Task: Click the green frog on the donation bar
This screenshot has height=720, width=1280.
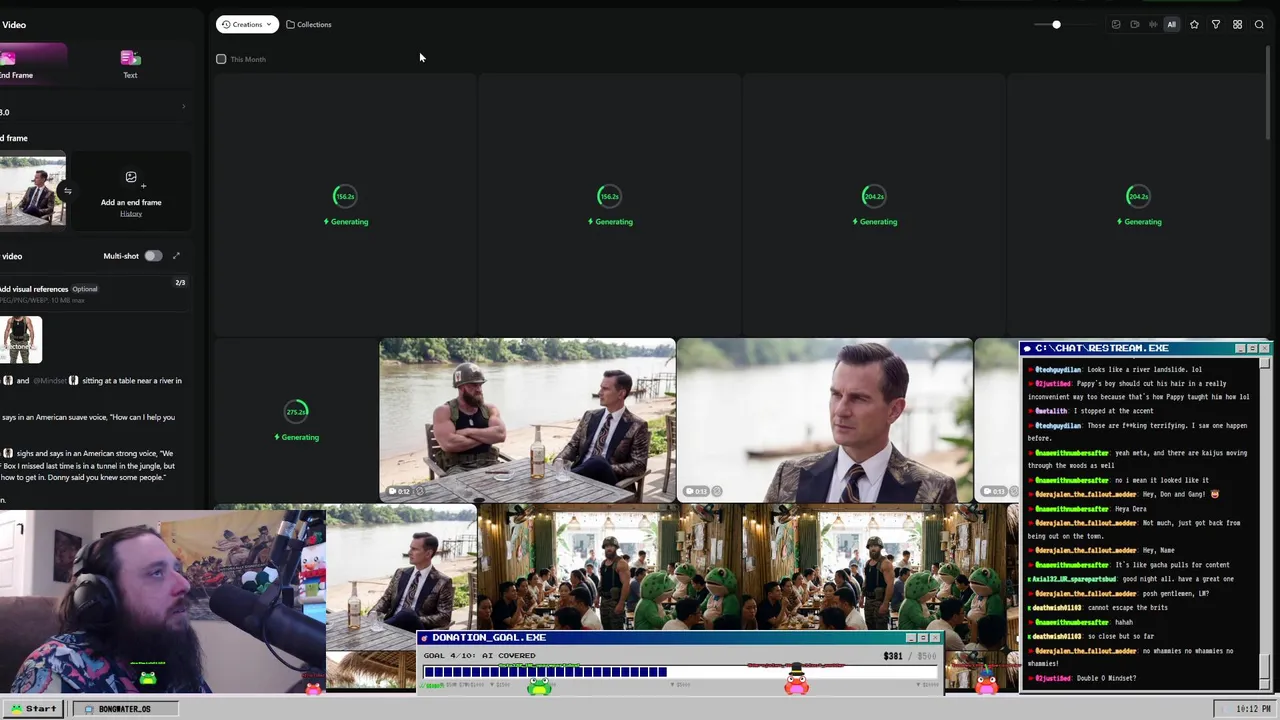Action: [539, 685]
